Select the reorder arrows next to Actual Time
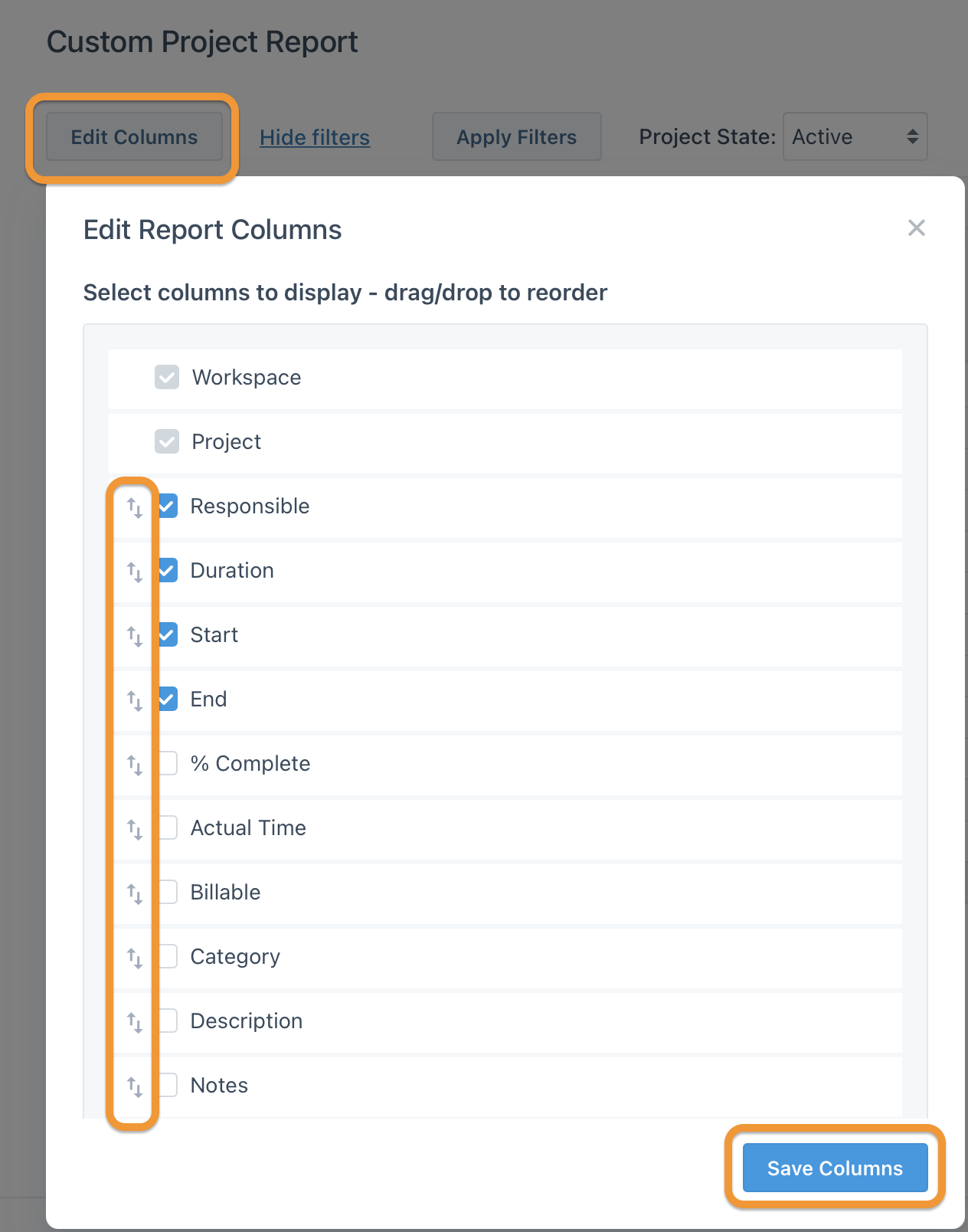 (135, 828)
